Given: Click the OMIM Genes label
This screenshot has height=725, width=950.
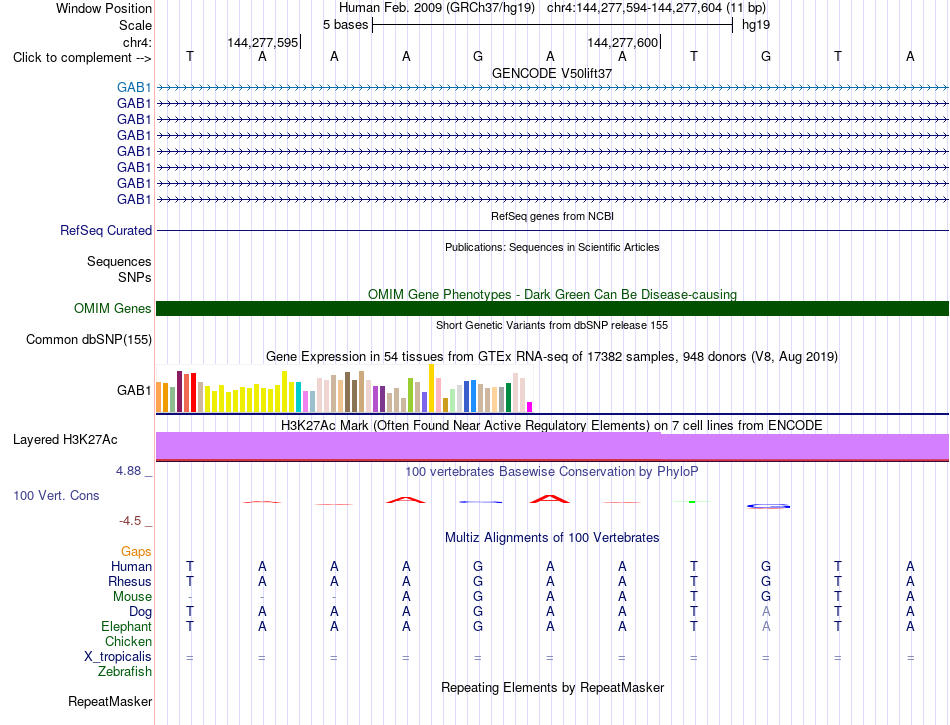Looking at the screenshot, I should point(113,308).
